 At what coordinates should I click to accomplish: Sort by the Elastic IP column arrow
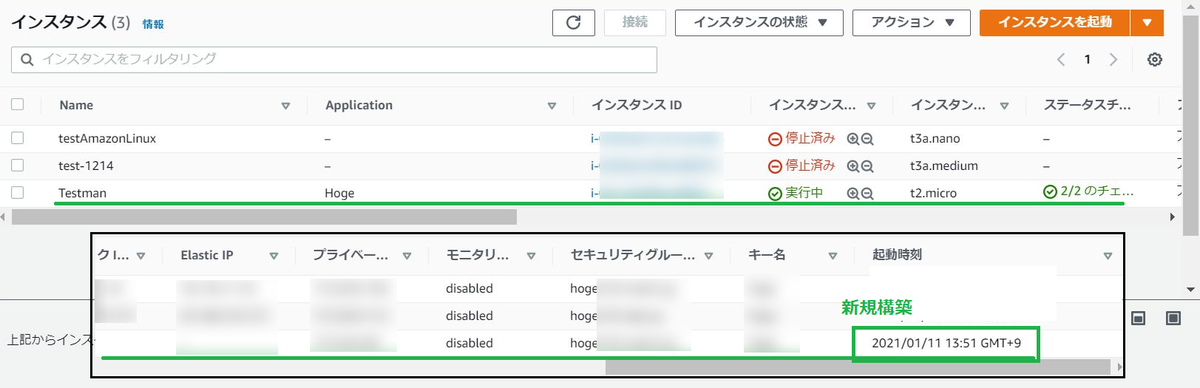click(x=273, y=256)
